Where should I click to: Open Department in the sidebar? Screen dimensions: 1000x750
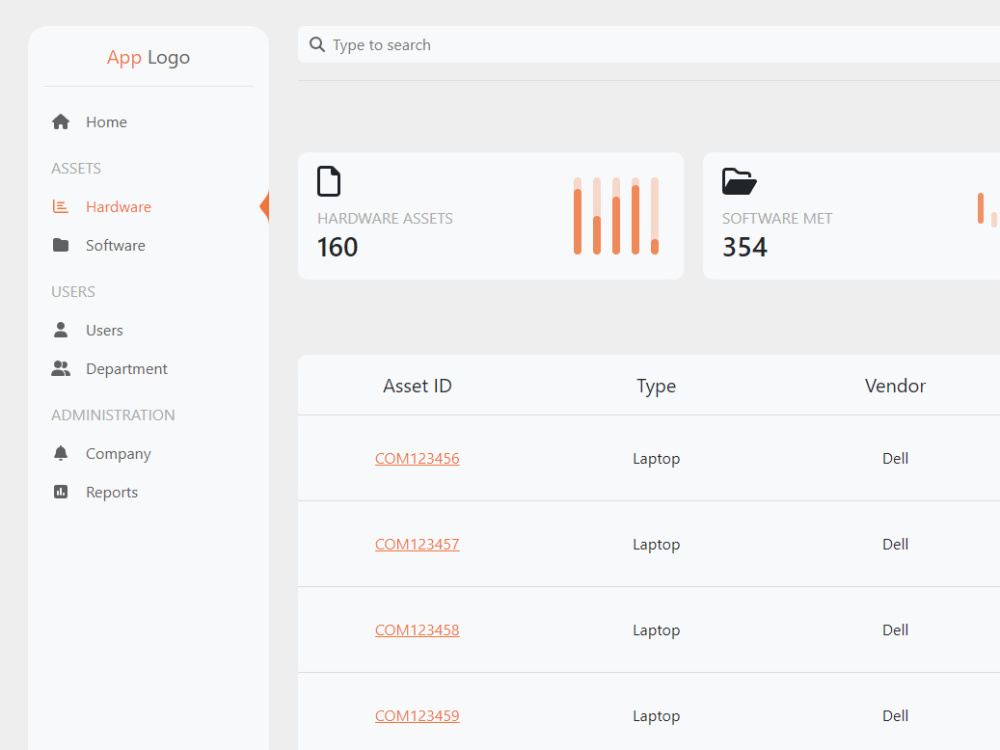click(x=126, y=369)
